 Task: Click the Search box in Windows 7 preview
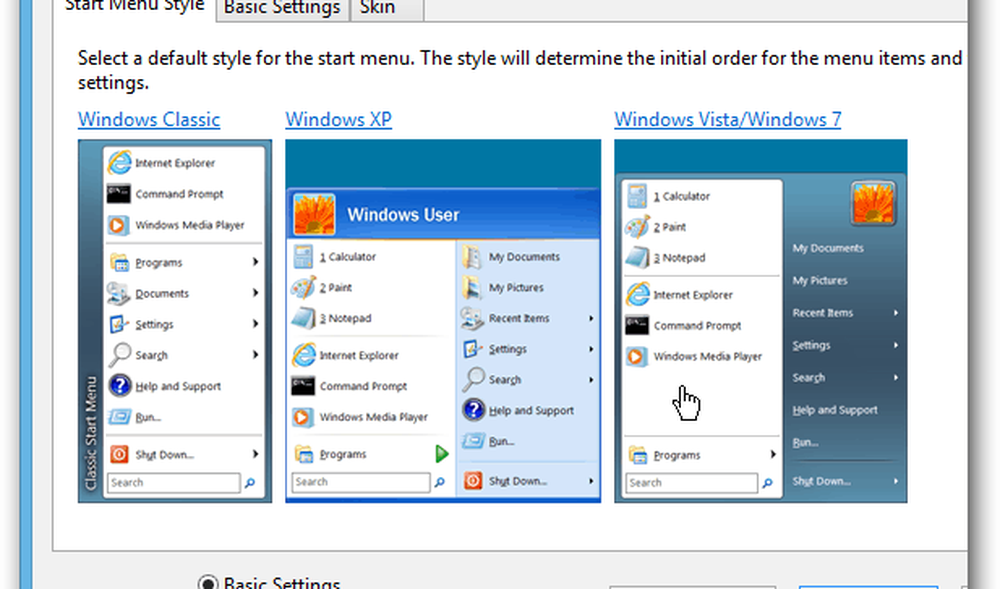click(x=691, y=482)
